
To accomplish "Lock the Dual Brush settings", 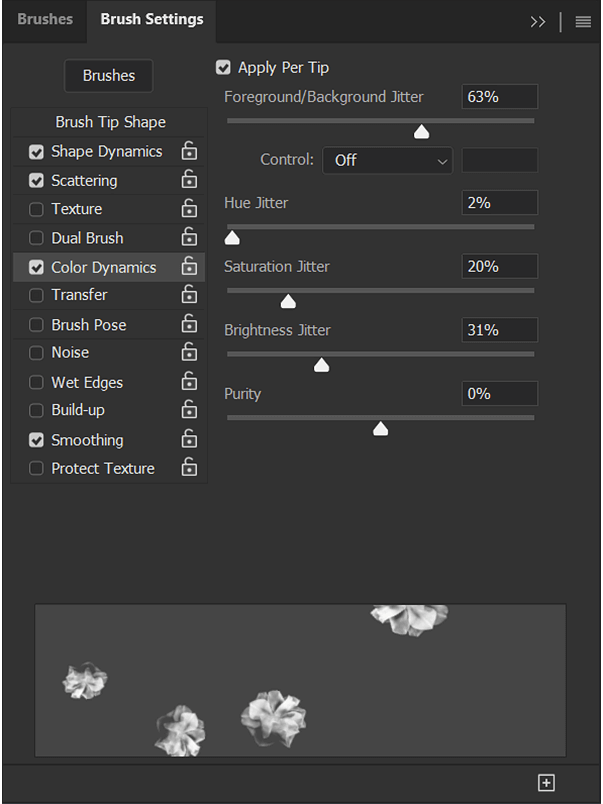I will tap(188, 238).
